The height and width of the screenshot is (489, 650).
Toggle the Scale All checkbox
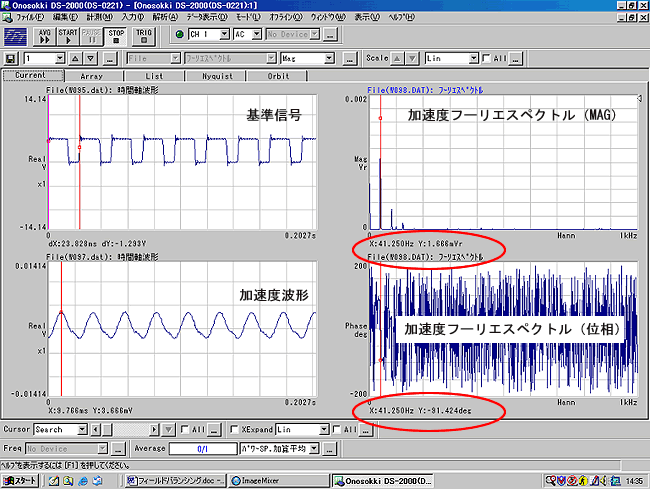click(487, 58)
